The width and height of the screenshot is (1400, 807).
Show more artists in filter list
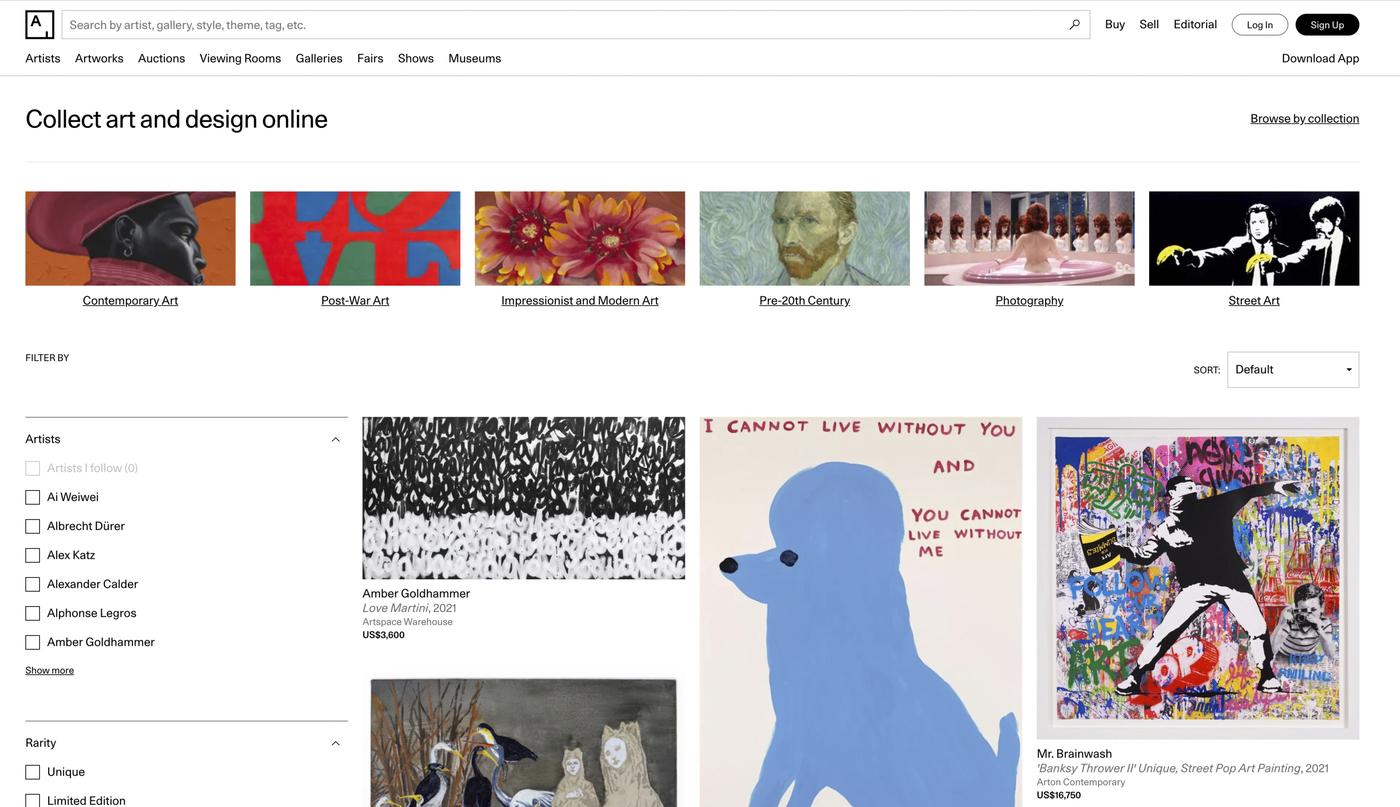(x=49, y=670)
